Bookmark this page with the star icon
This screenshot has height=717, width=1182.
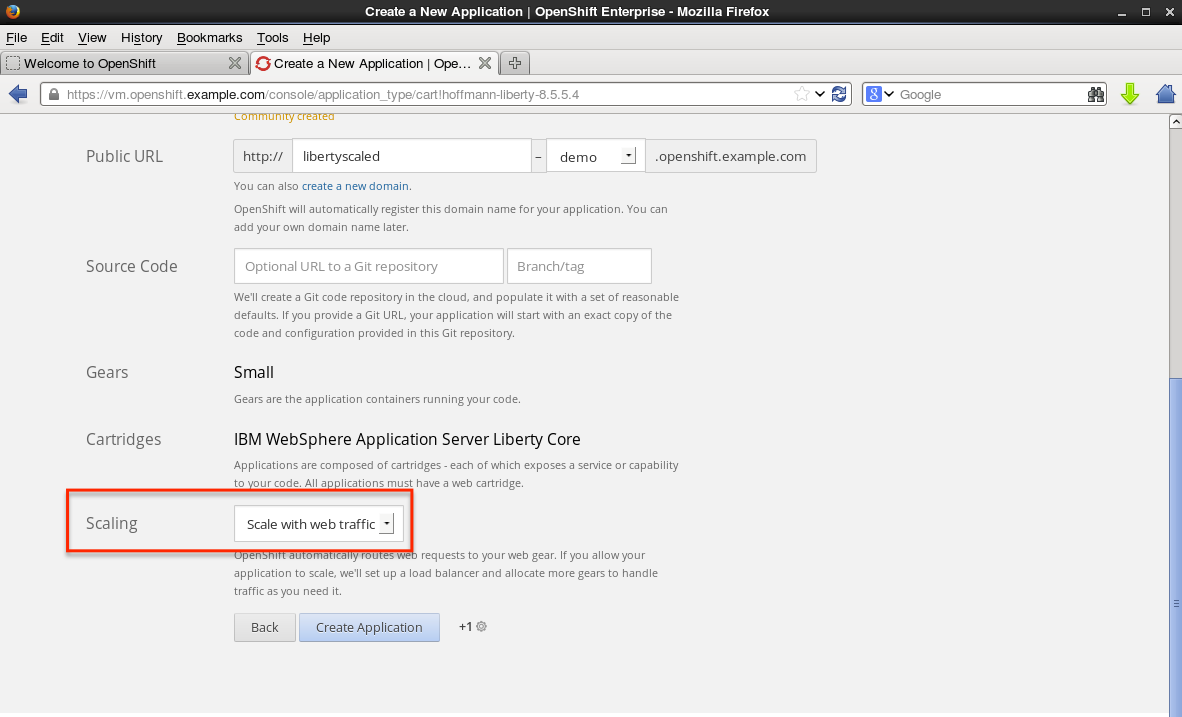pos(801,94)
